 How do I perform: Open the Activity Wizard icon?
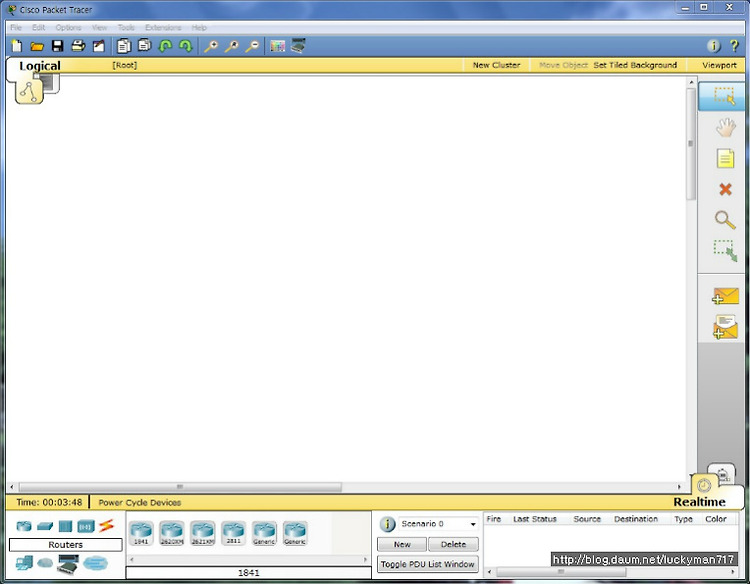[x=99, y=46]
